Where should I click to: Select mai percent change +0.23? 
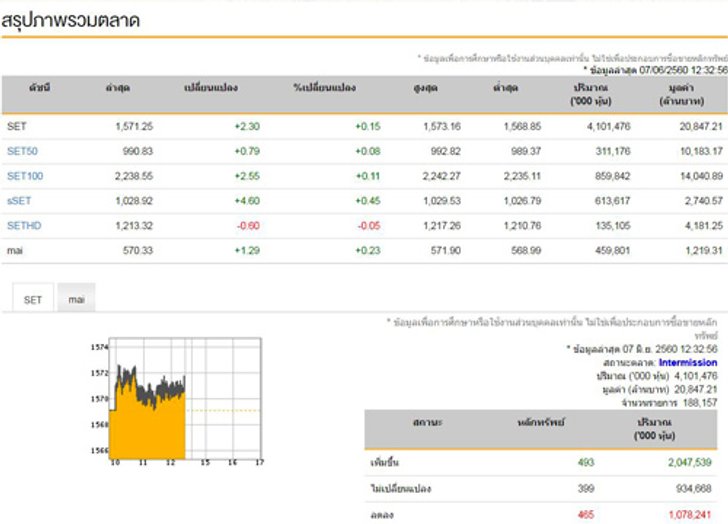click(x=368, y=251)
